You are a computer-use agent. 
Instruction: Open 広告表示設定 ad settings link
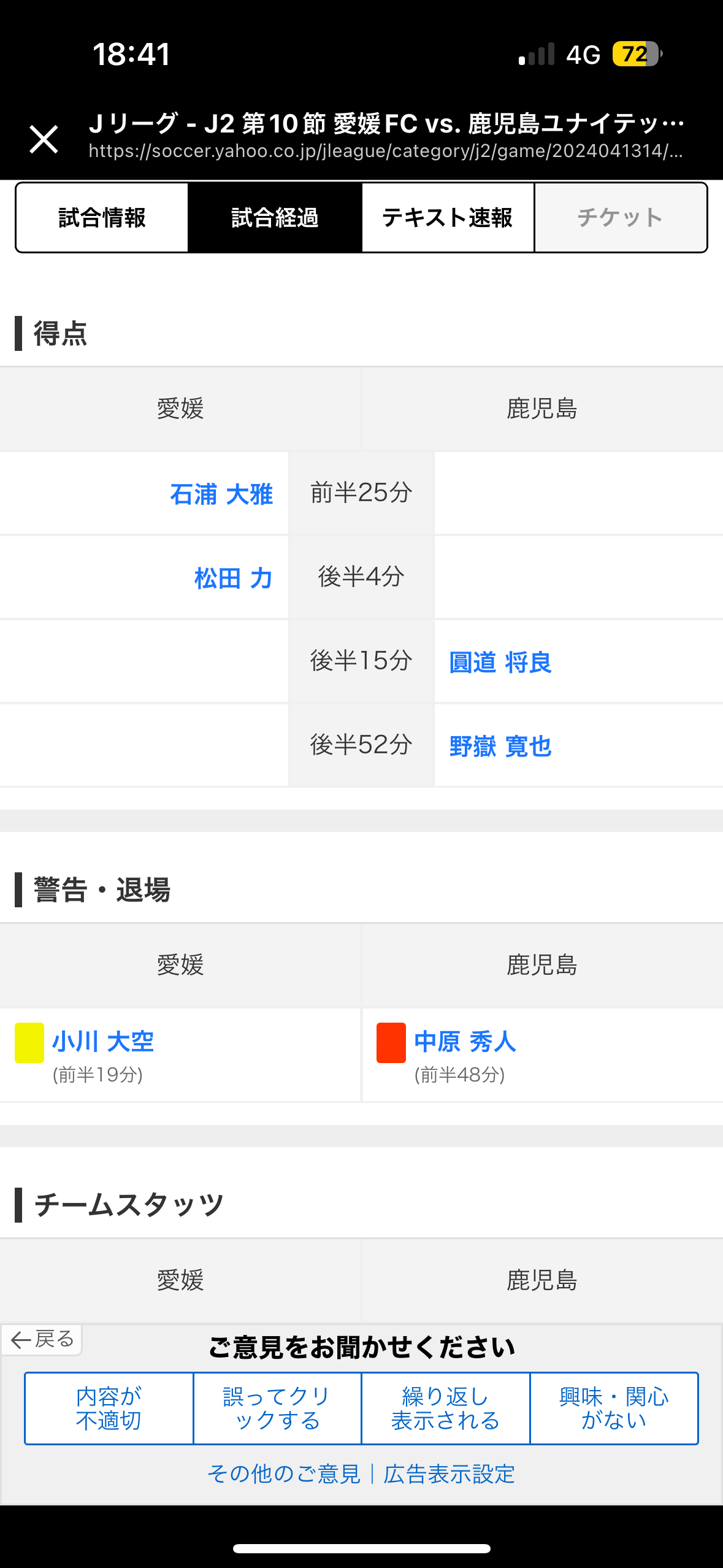pyautogui.click(x=449, y=1474)
